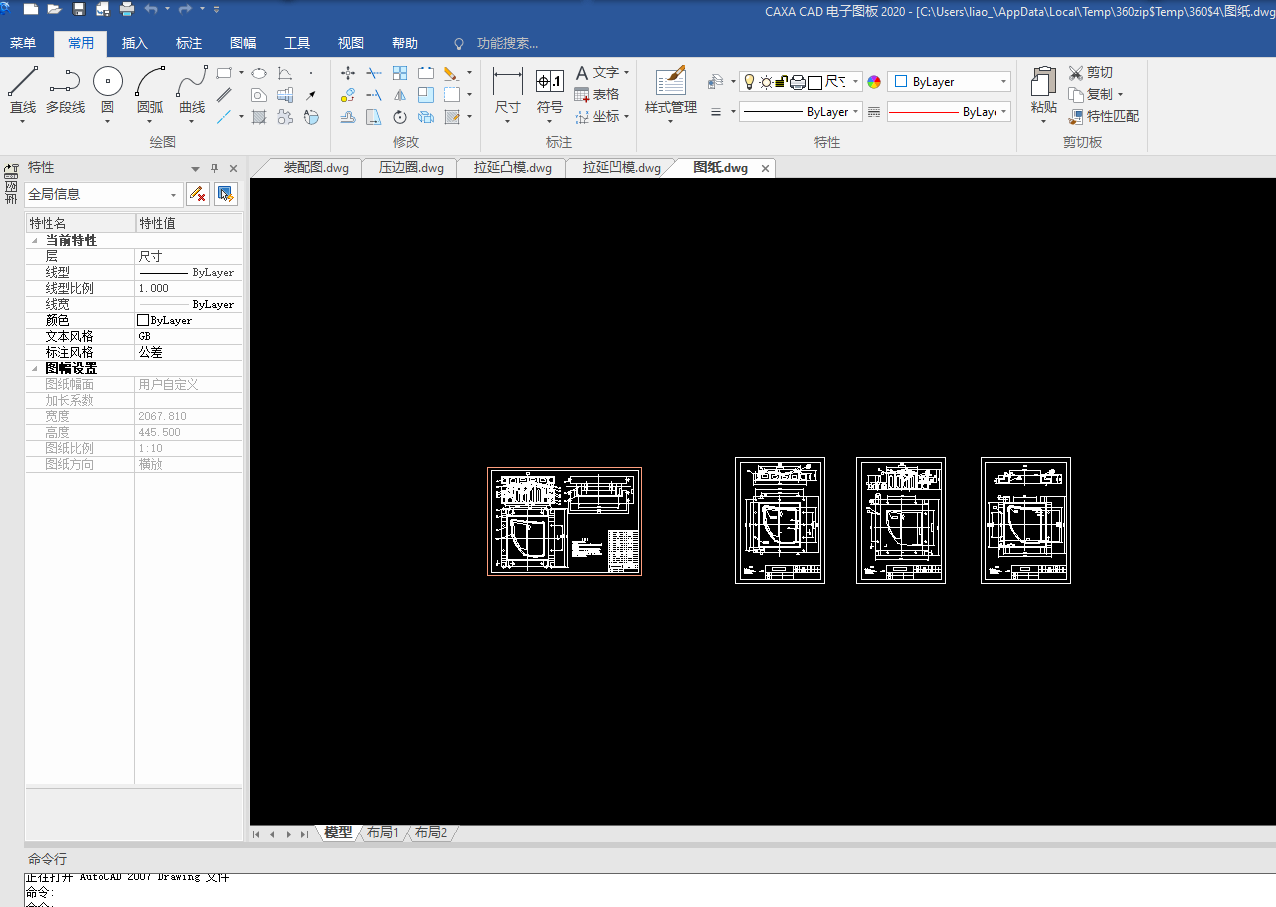Click the Ellipse draw tool icon
Image resolution: width=1276 pixels, height=907 pixels.
pyautogui.click(x=258, y=73)
